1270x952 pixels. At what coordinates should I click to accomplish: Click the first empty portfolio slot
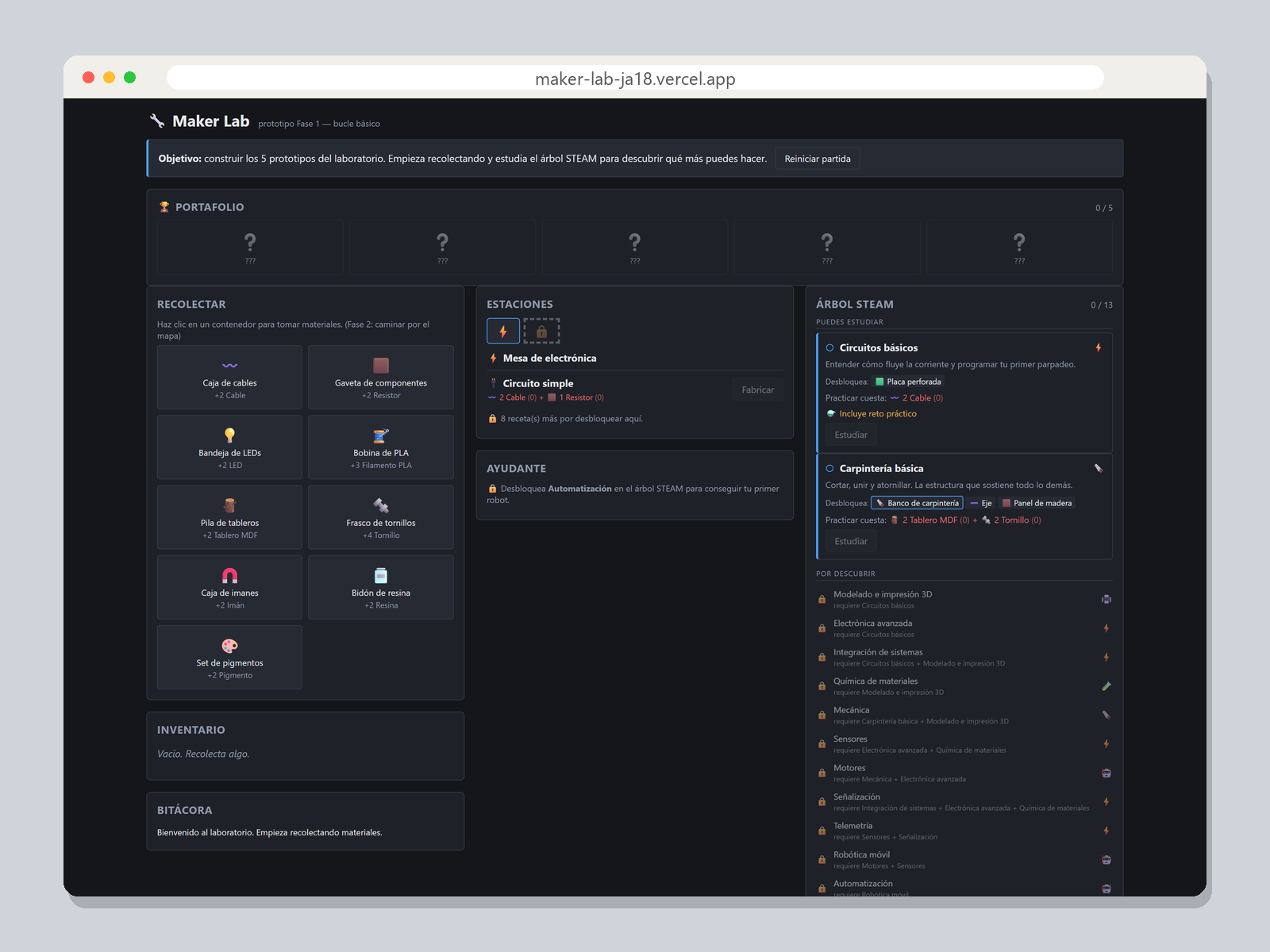[x=250, y=248]
